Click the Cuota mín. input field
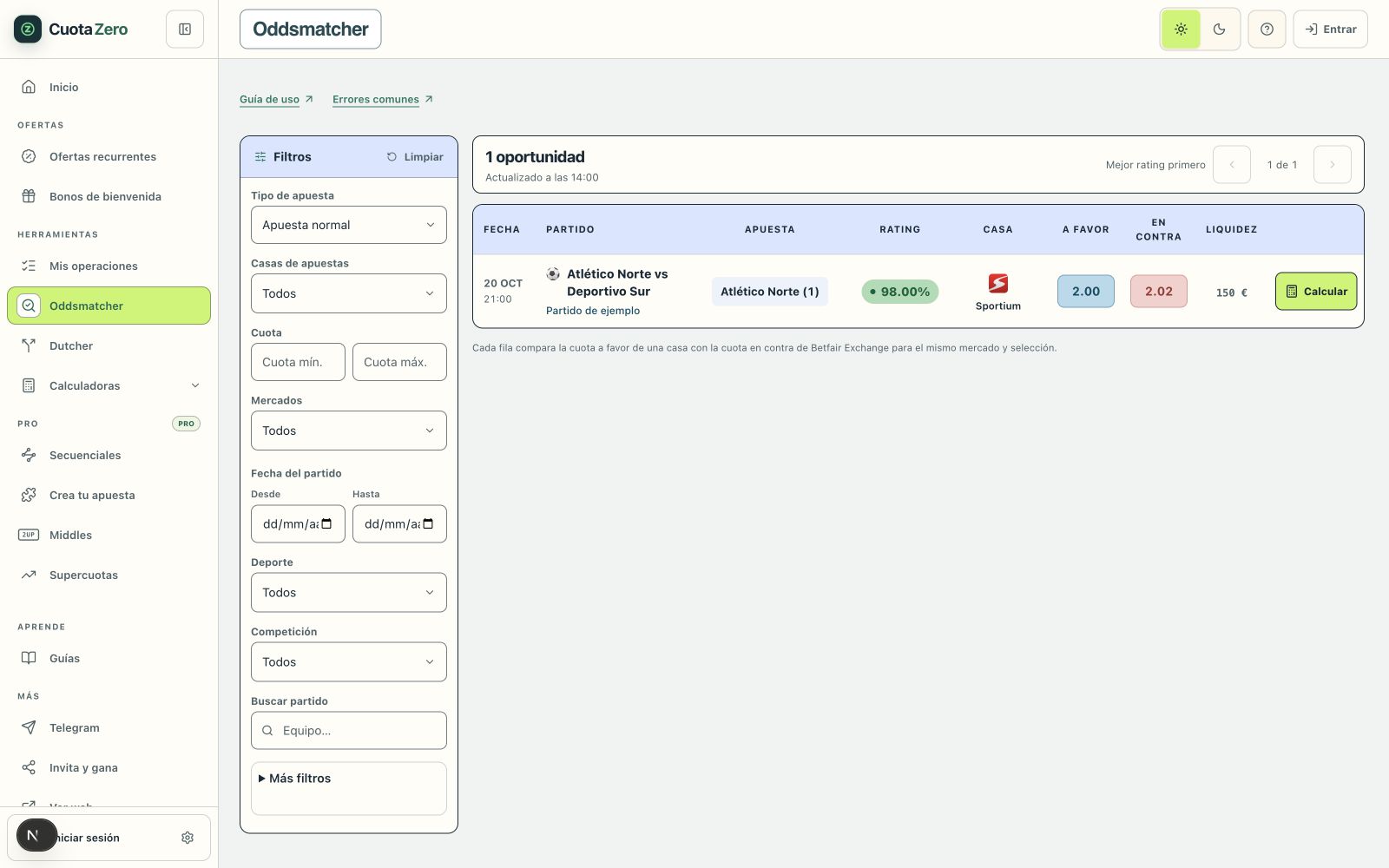Viewport: 1389px width, 868px height. point(298,362)
